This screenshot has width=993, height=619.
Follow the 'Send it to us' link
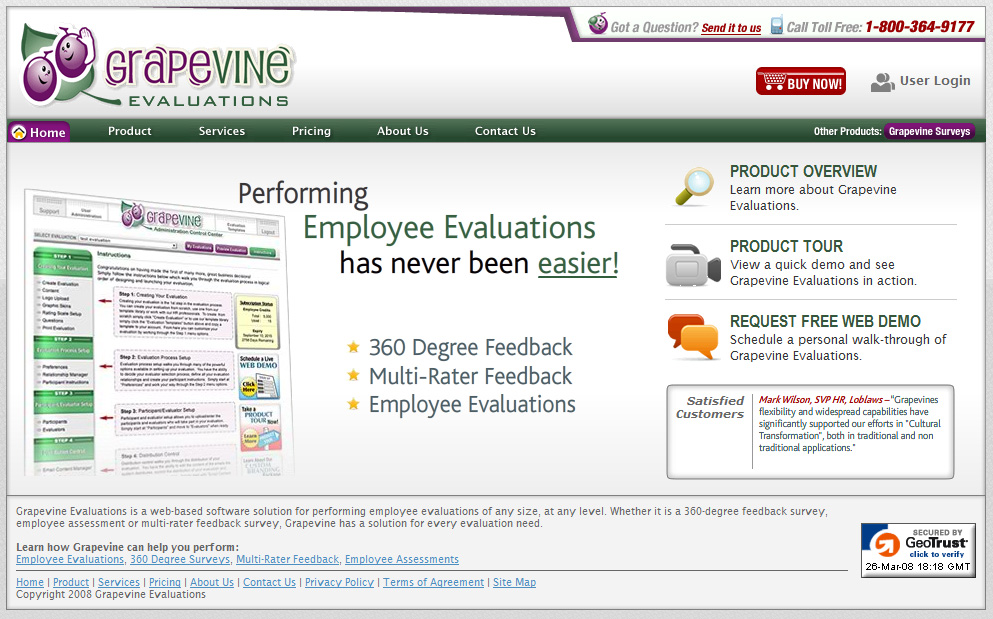click(x=731, y=28)
